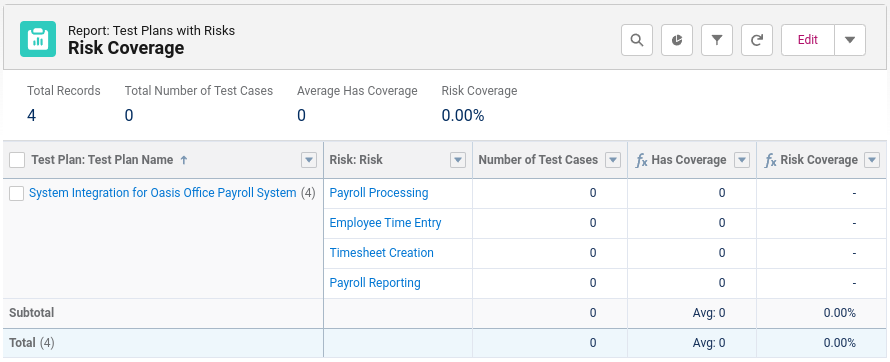Expand Number of Test Cases column menu
The image size is (890, 362).
click(613, 160)
